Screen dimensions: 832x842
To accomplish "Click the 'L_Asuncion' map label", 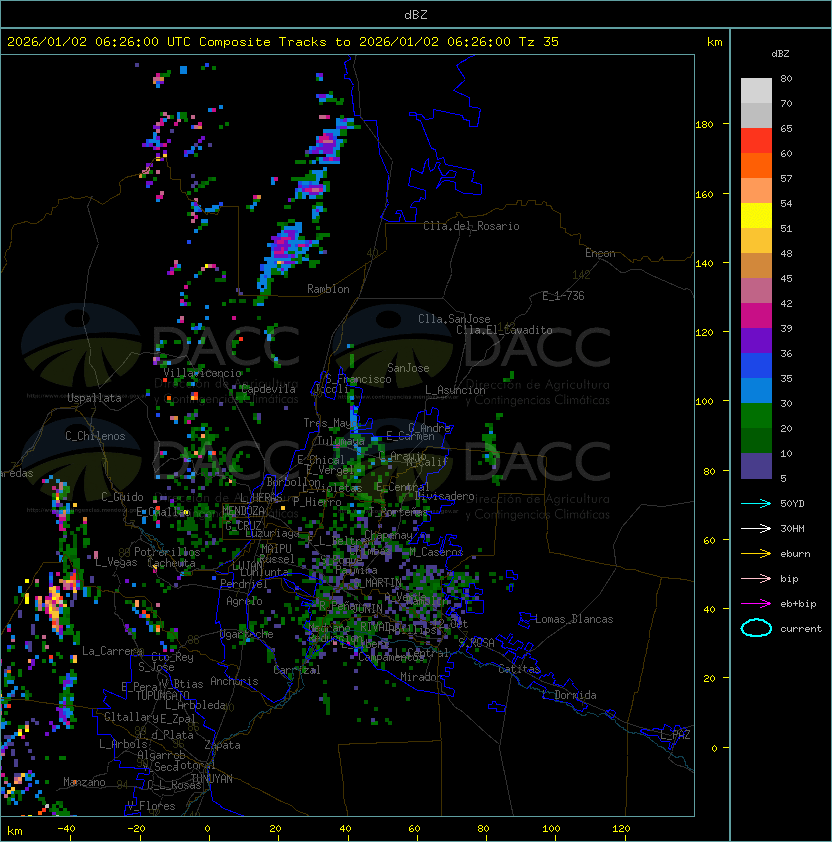I will 455,390.
